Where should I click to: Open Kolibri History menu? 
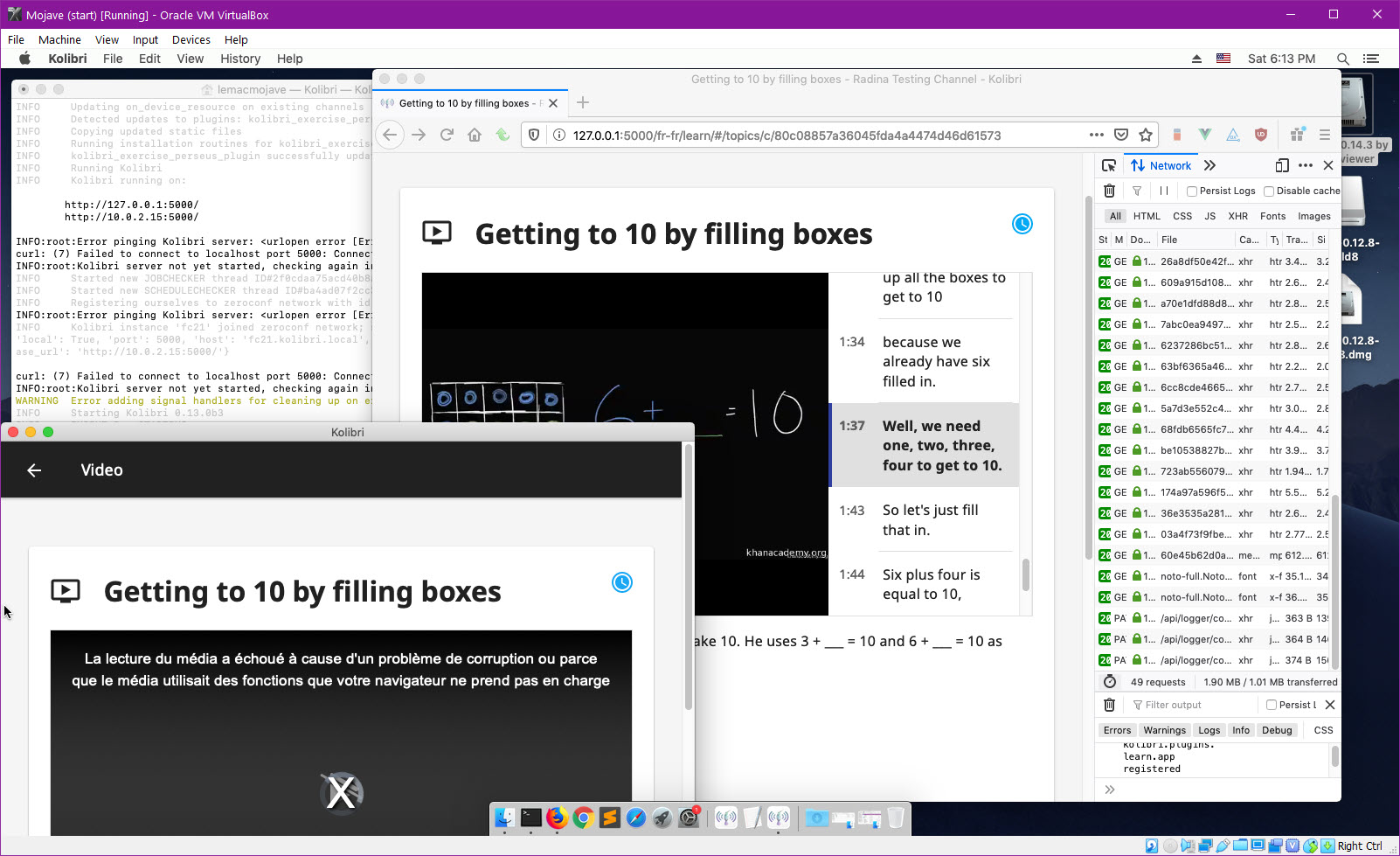point(240,59)
